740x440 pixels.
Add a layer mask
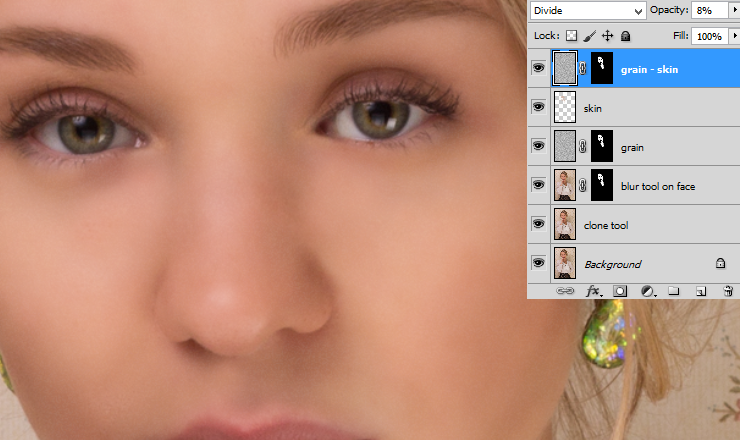[x=620, y=291]
